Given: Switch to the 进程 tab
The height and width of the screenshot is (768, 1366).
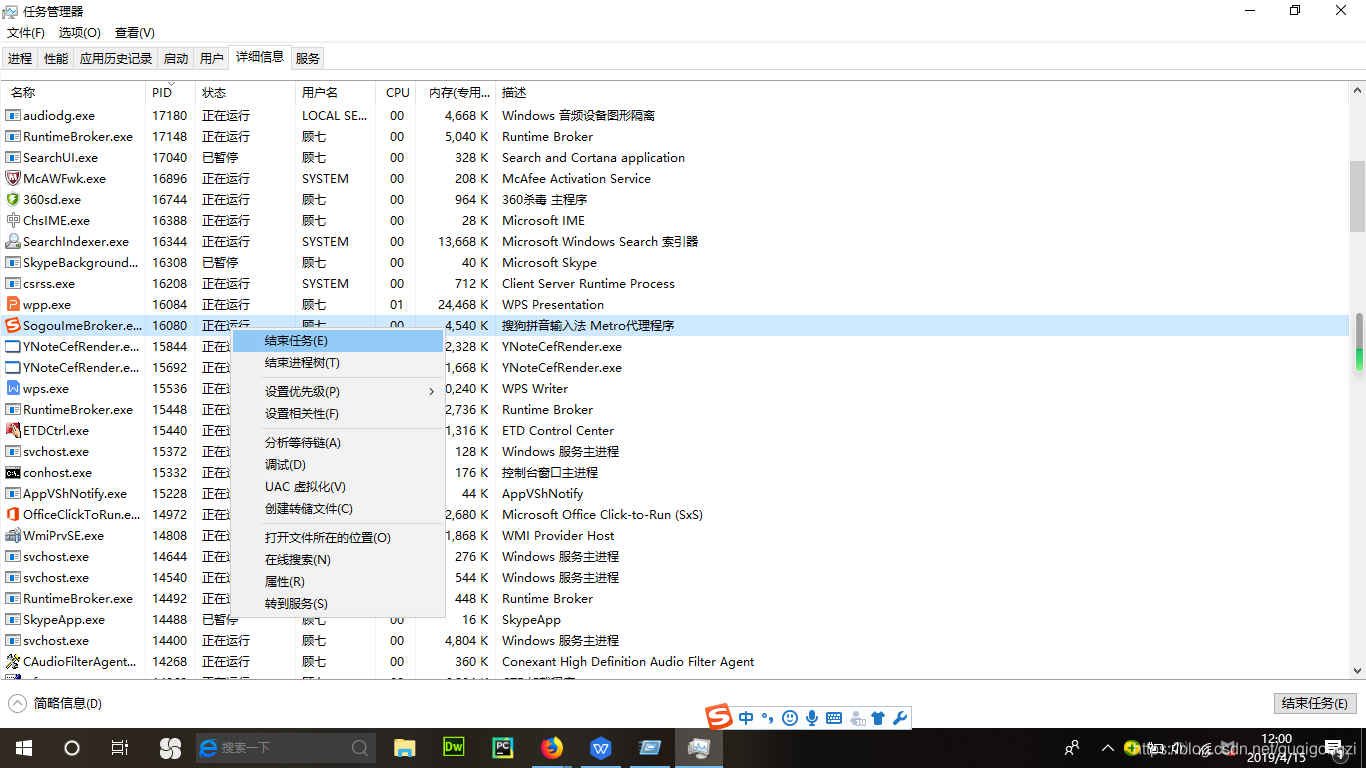Looking at the screenshot, I should pyautogui.click(x=20, y=59).
